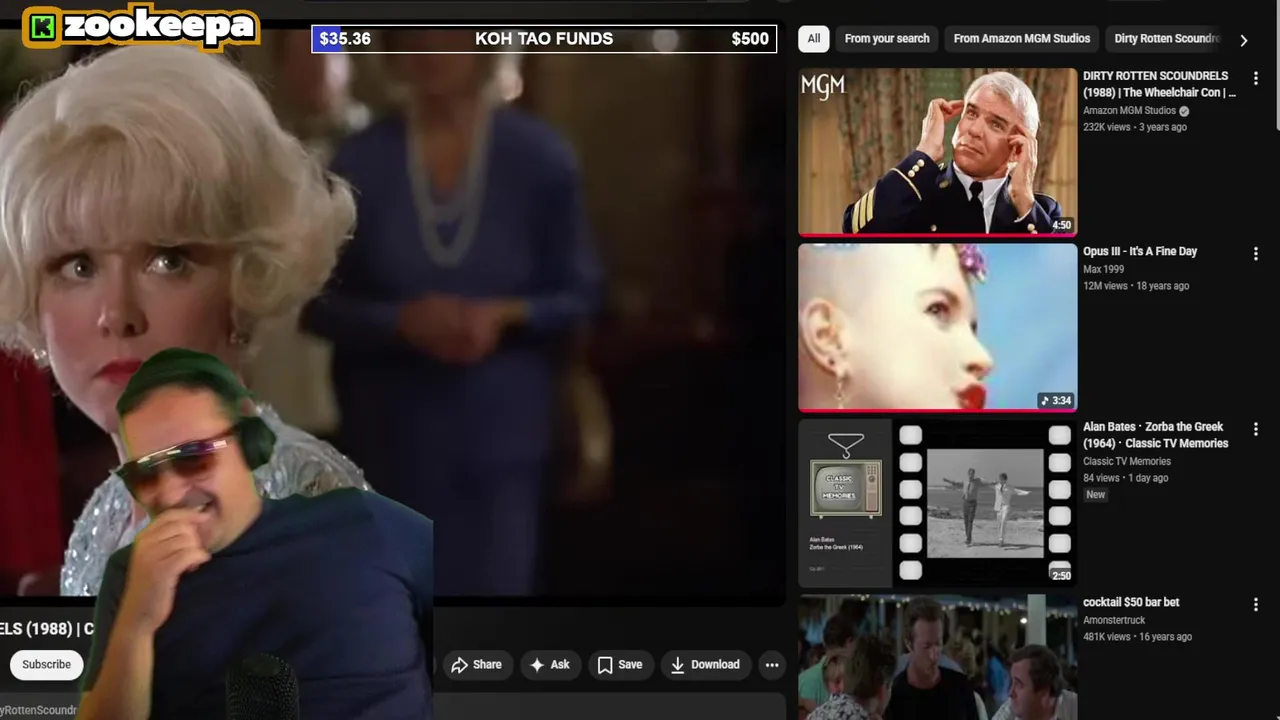1280x720 pixels.
Task: Click title DIRTY ROTTEN SCOUNDRELS (1988) The Wheelchair Con
Action: pos(1159,84)
